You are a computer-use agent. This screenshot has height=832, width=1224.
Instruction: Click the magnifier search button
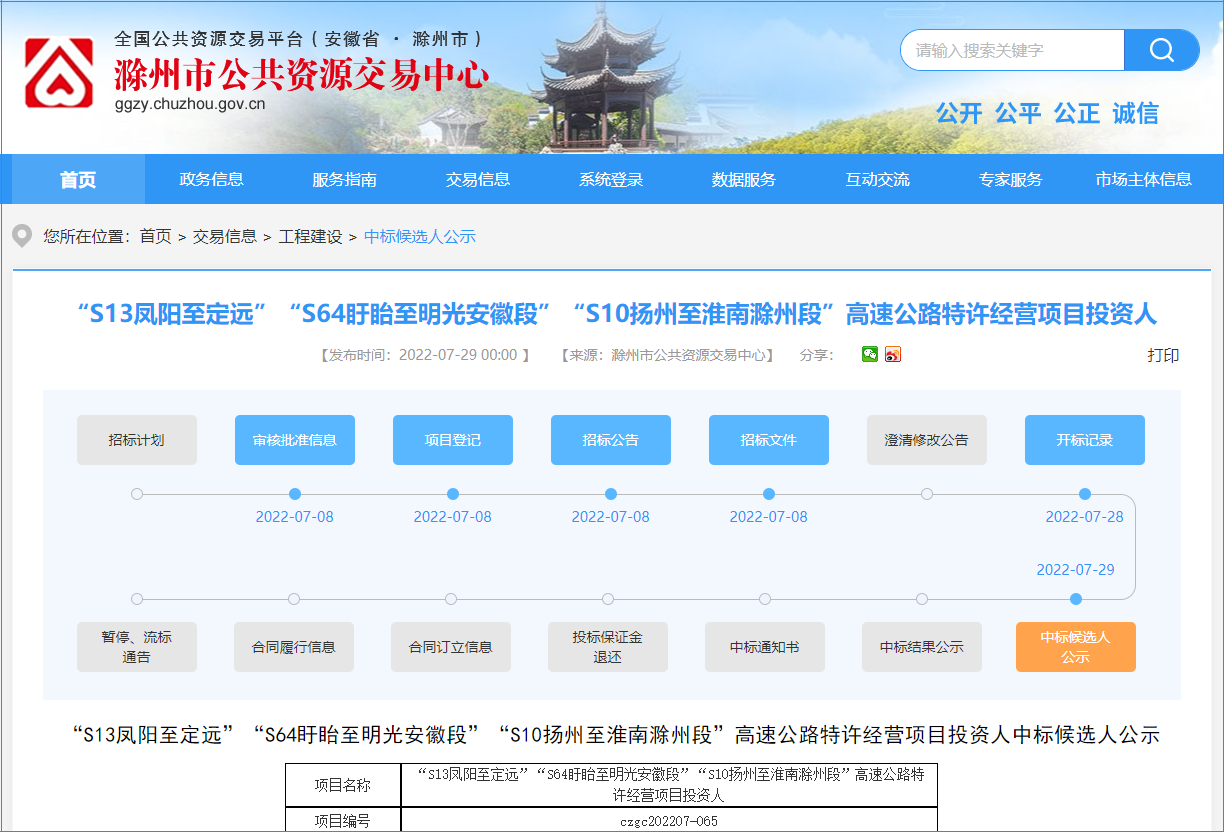1161,50
